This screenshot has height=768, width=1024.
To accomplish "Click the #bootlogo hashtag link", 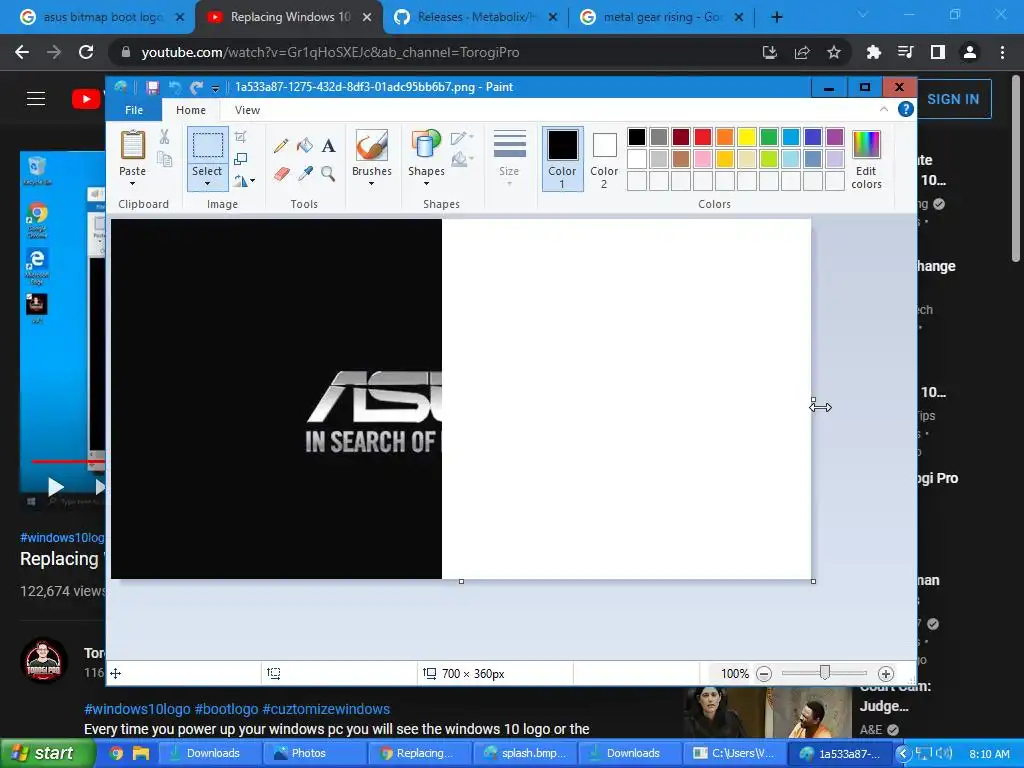I will pos(227,709).
